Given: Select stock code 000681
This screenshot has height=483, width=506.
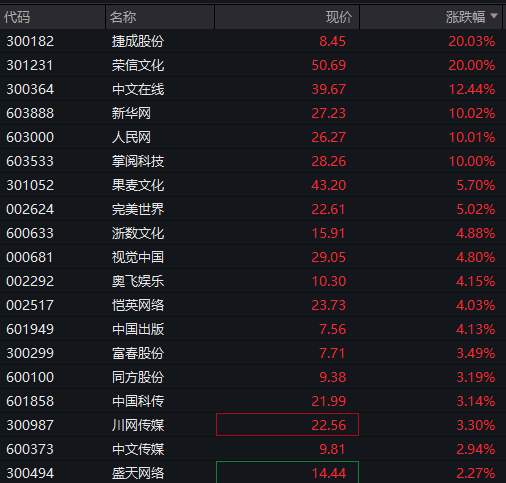Looking at the screenshot, I should click(30, 257).
